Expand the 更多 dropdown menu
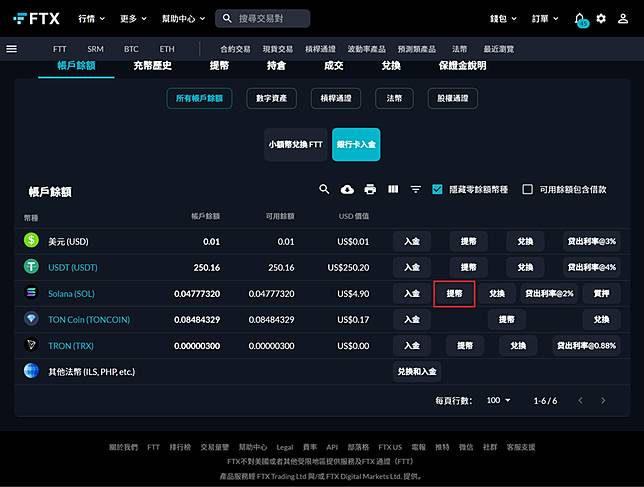644x487 pixels. point(133,18)
